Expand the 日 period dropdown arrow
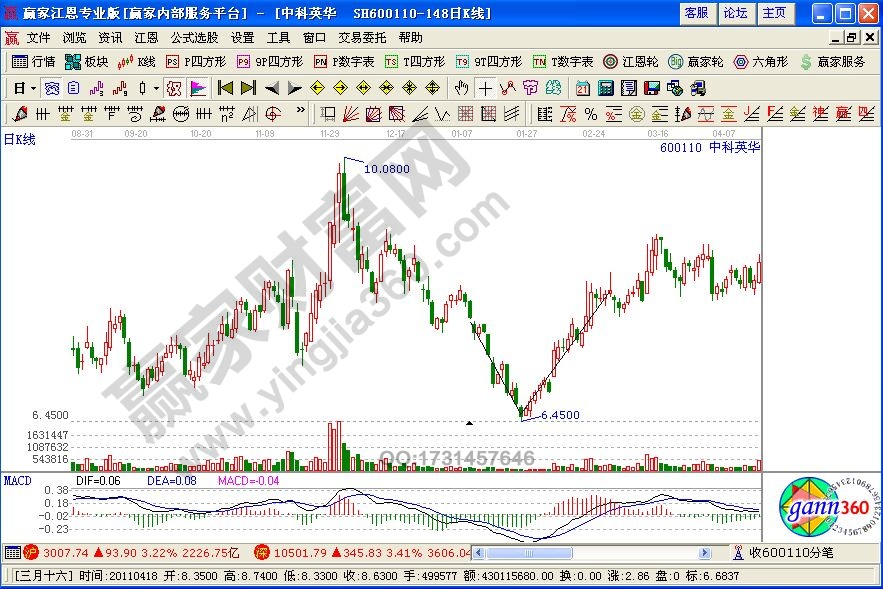This screenshot has width=883, height=589. pos(34,88)
